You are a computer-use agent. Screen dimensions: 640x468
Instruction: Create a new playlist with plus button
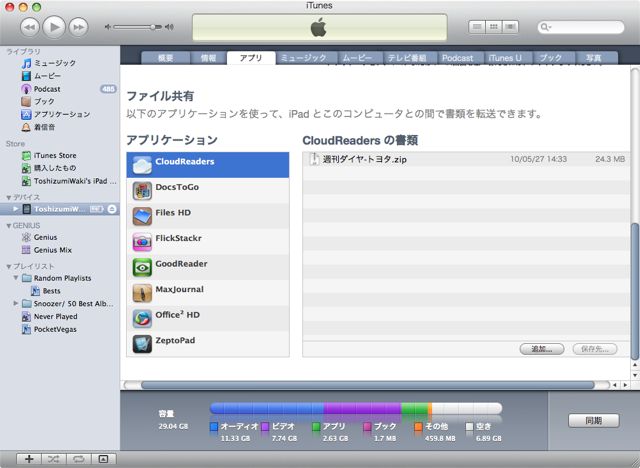[x=29, y=459]
